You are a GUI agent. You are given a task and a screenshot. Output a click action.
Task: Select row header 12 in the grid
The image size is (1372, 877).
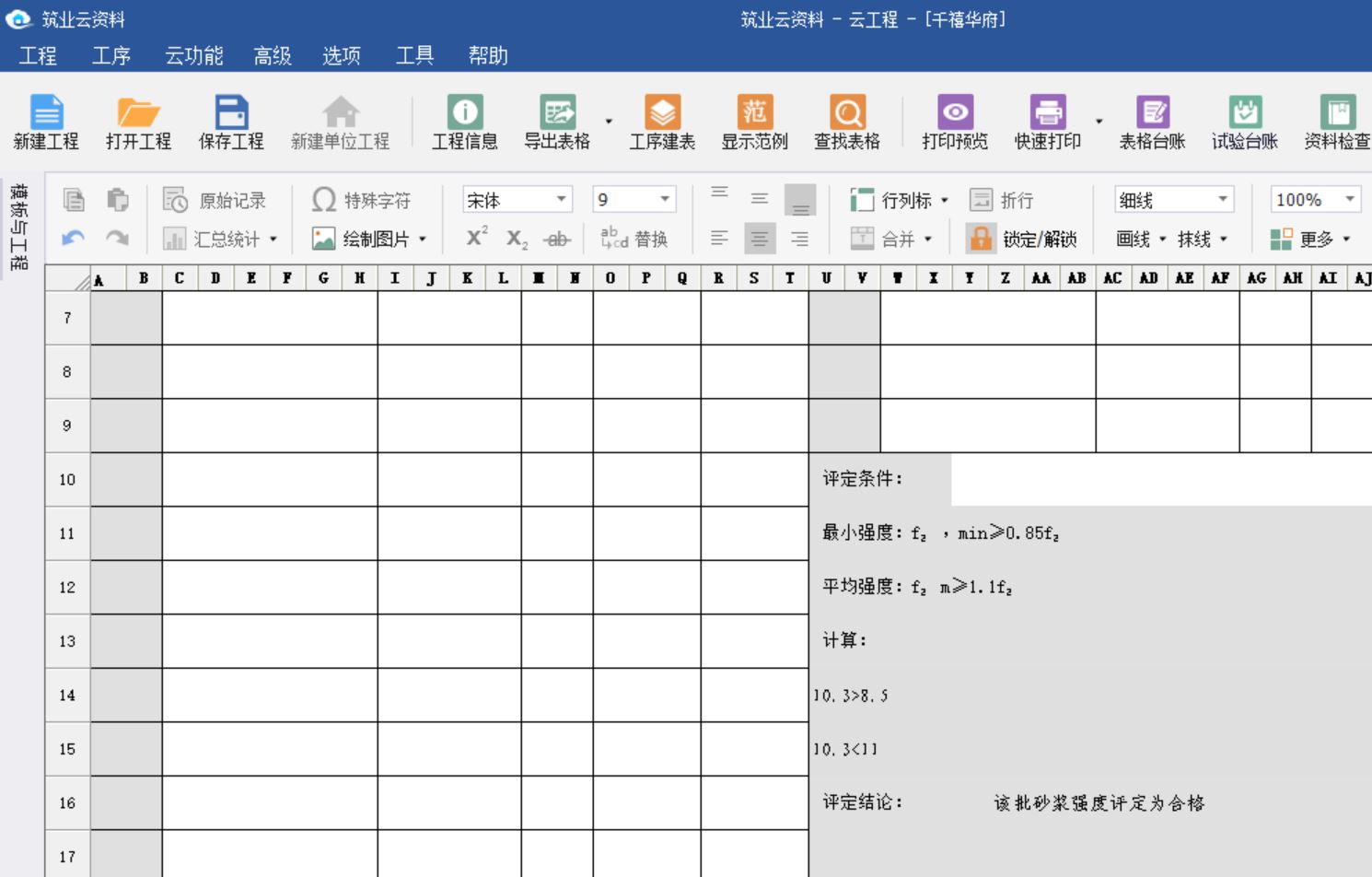pyautogui.click(x=67, y=587)
